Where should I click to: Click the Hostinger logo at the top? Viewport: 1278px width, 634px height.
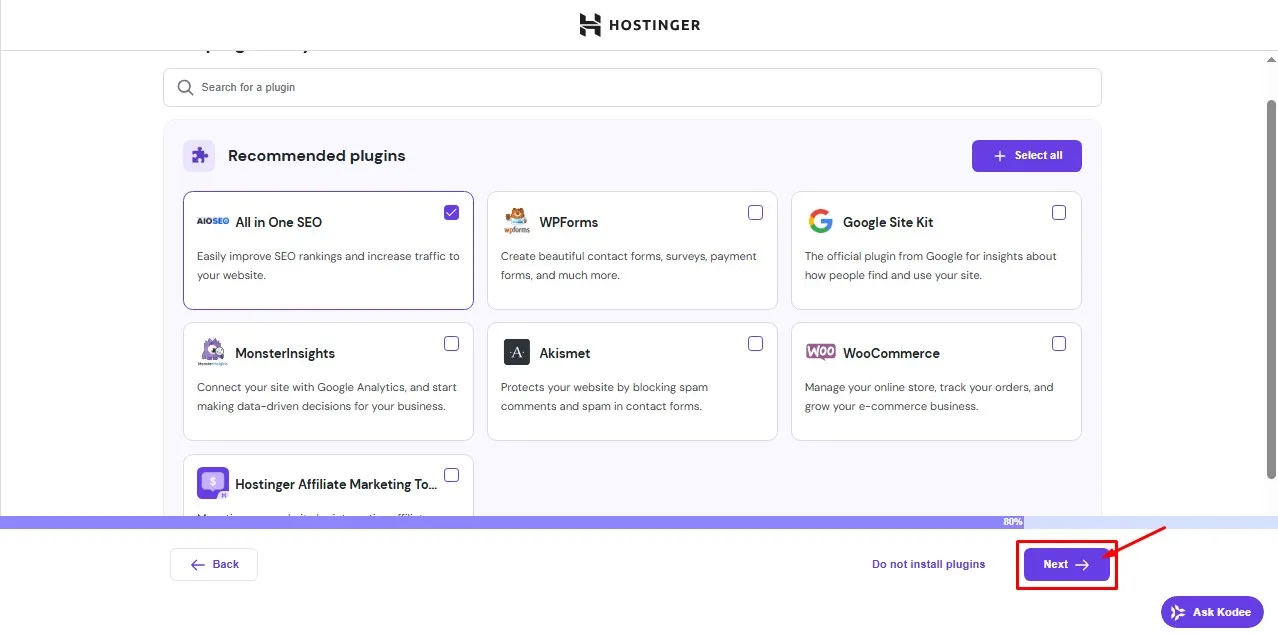click(x=639, y=24)
